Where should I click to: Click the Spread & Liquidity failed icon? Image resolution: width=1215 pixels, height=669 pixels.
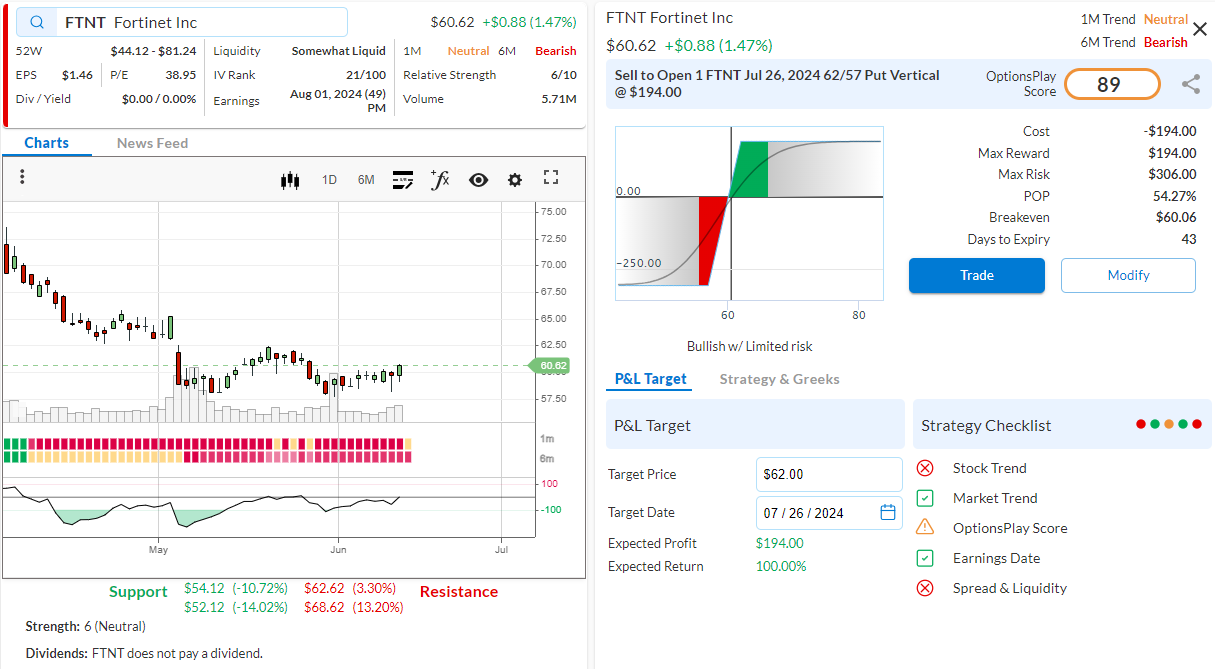(x=925, y=588)
